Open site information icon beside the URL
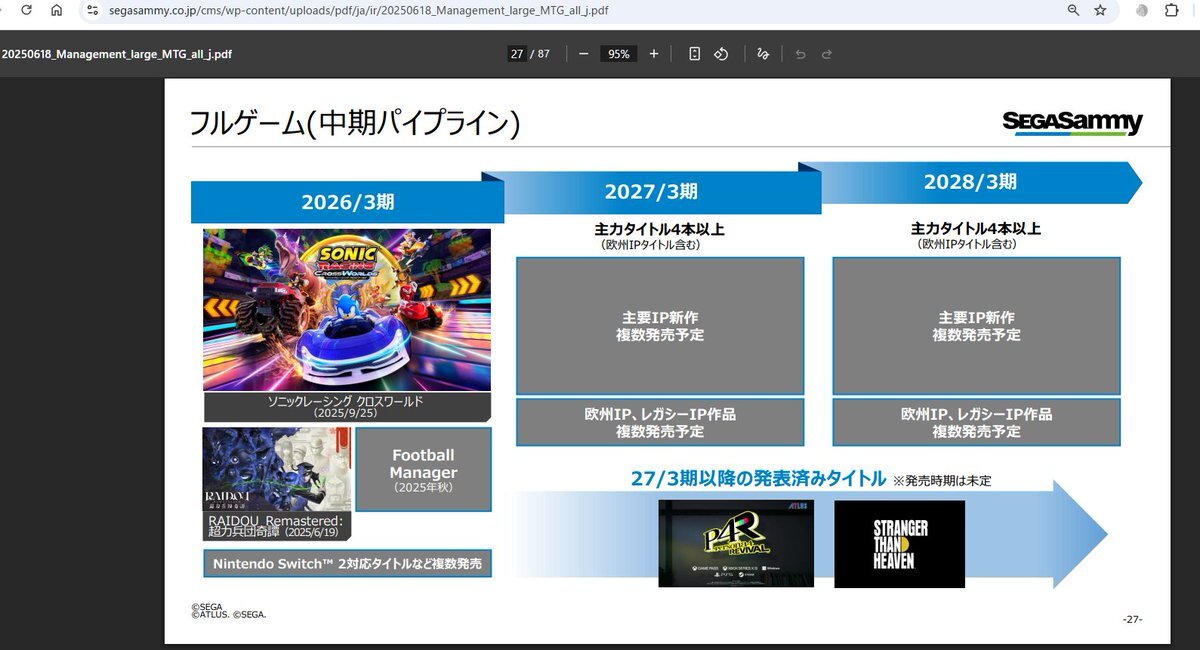Image resolution: width=1200 pixels, height=650 pixels. [x=92, y=10]
